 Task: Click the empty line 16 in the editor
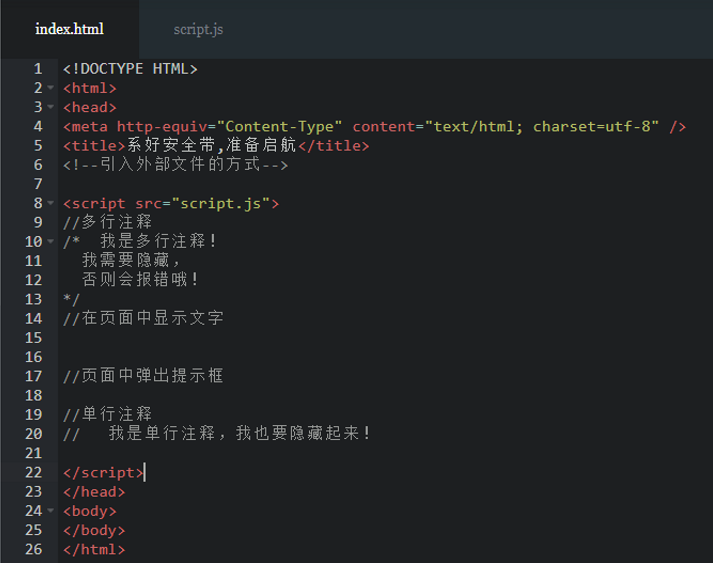(300, 357)
